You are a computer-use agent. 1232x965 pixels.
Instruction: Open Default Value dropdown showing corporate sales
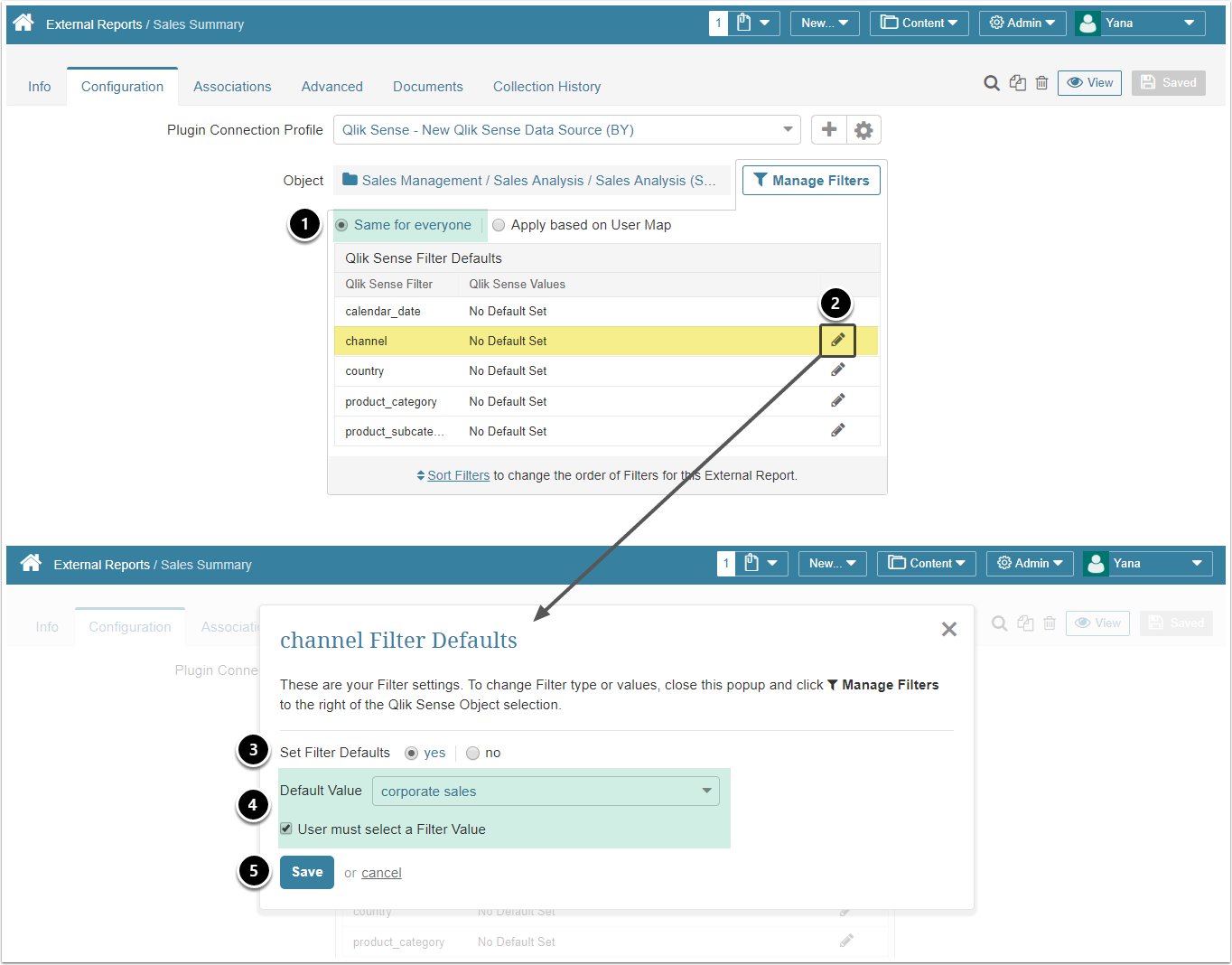pos(546,792)
